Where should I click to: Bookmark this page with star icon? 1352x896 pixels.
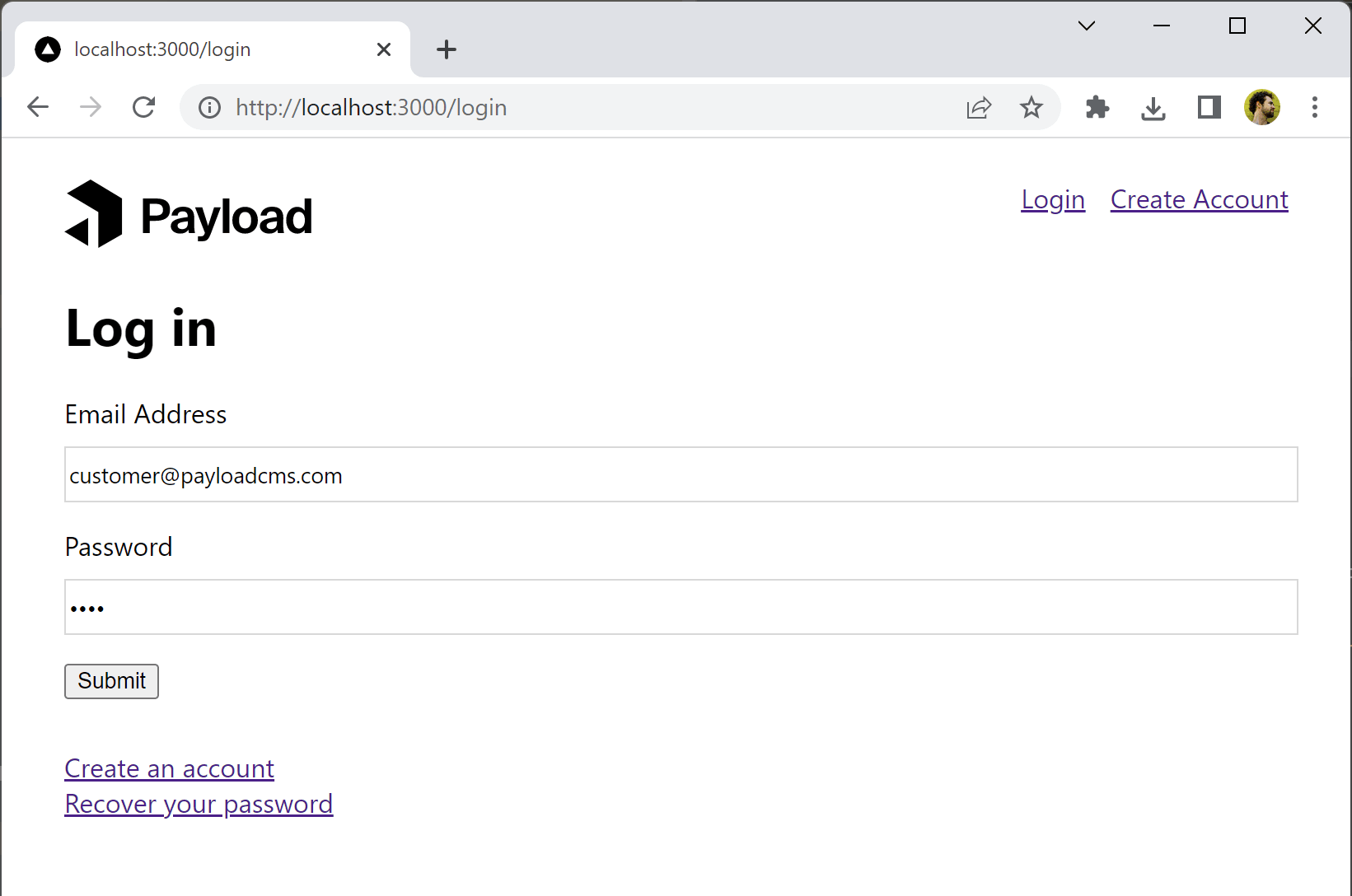[1032, 107]
